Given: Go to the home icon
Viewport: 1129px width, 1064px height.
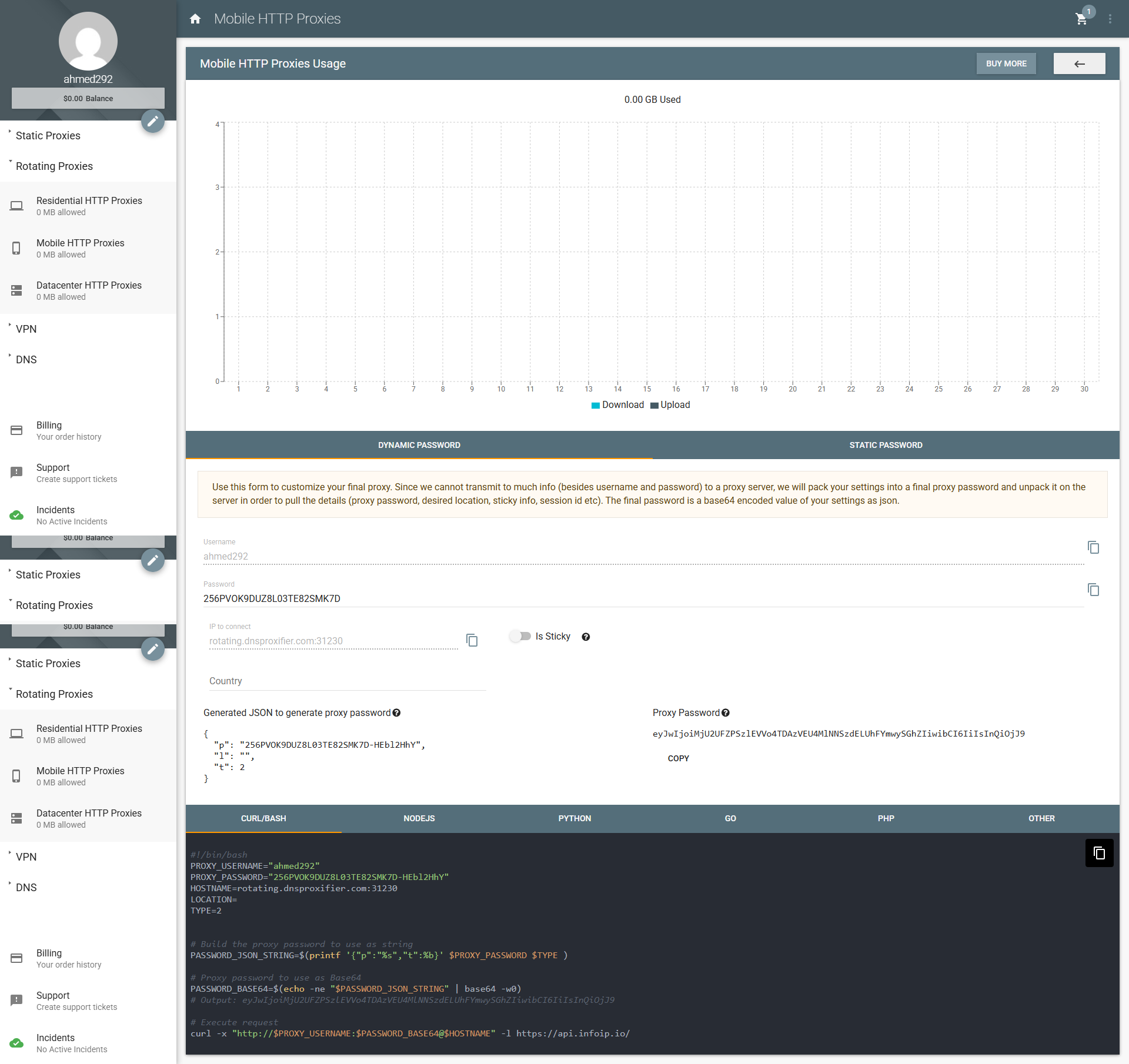Looking at the screenshot, I should (195, 19).
